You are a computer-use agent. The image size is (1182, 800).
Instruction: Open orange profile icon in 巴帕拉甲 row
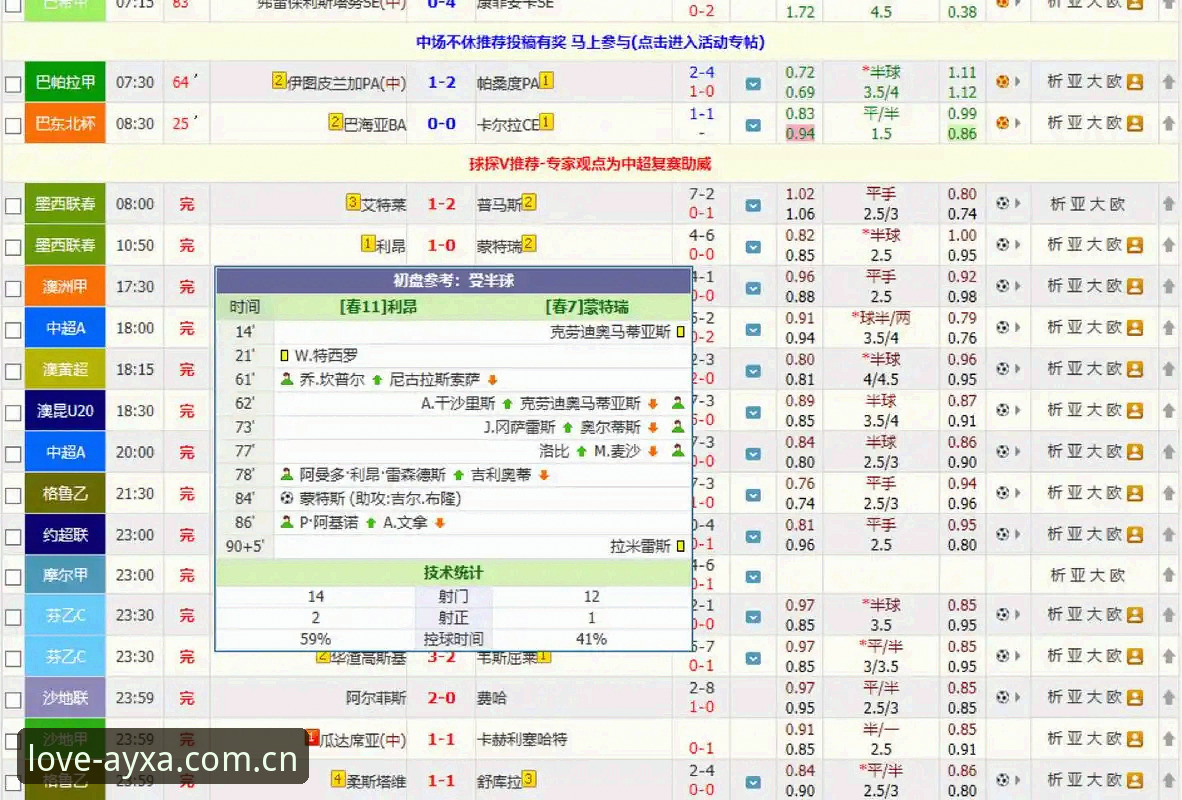[x=1135, y=82]
